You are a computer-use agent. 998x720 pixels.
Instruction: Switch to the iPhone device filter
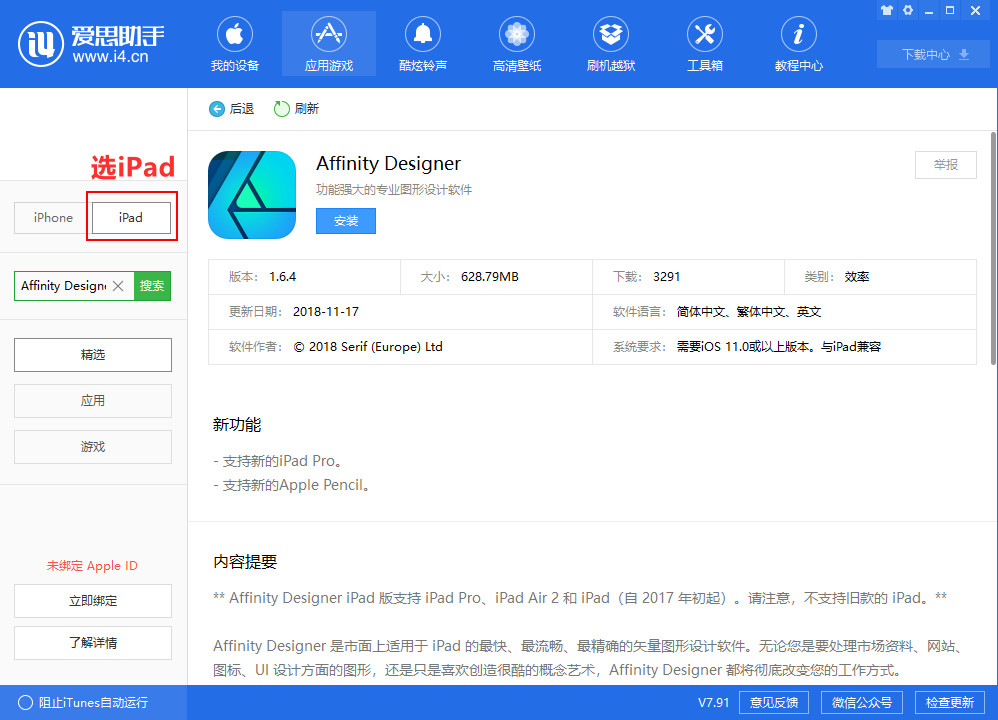click(52, 217)
